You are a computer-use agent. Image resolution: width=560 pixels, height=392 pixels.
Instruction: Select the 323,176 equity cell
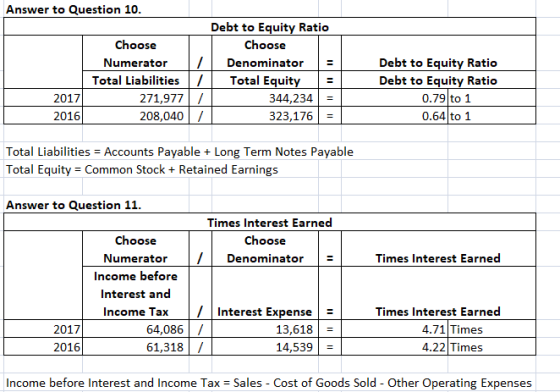(265, 116)
